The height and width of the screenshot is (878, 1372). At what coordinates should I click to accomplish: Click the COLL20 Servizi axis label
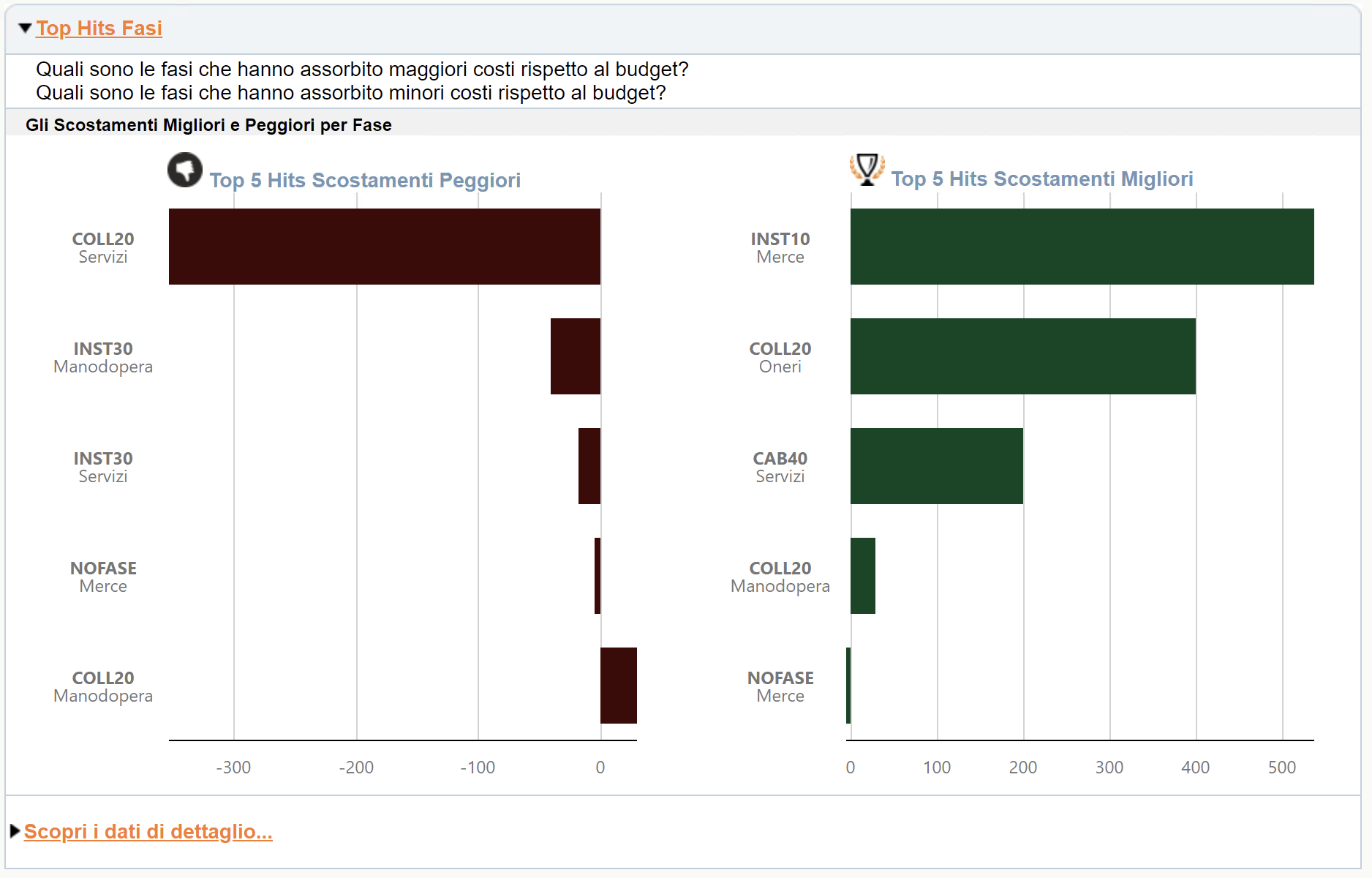click(103, 247)
